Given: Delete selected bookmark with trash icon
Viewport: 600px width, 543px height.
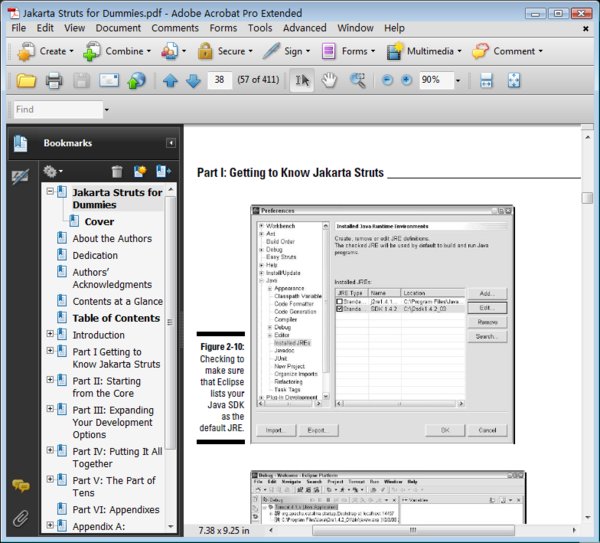Looking at the screenshot, I should pyautogui.click(x=117, y=171).
